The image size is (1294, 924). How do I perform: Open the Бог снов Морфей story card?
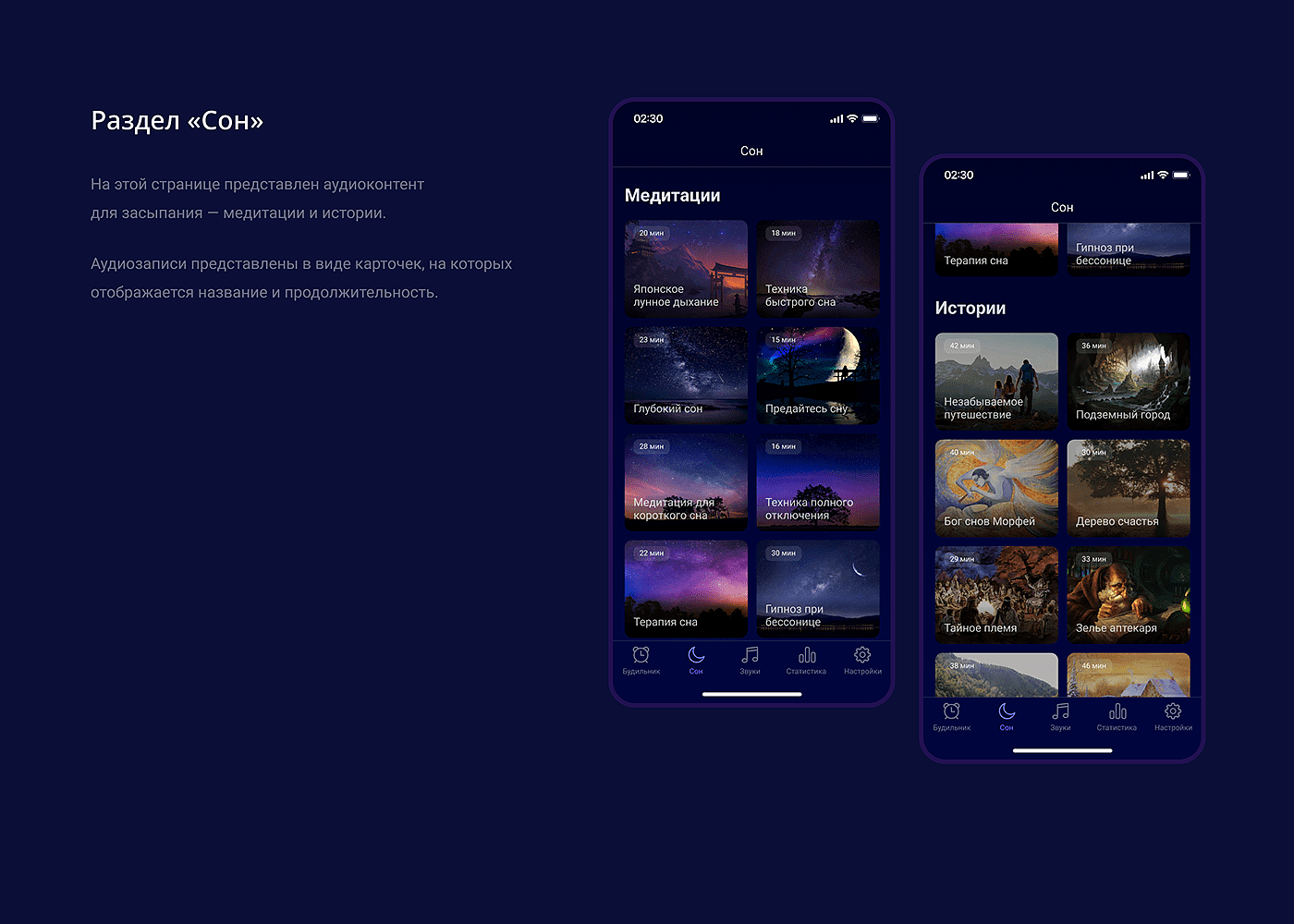pyautogui.click(x=996, y=488)
